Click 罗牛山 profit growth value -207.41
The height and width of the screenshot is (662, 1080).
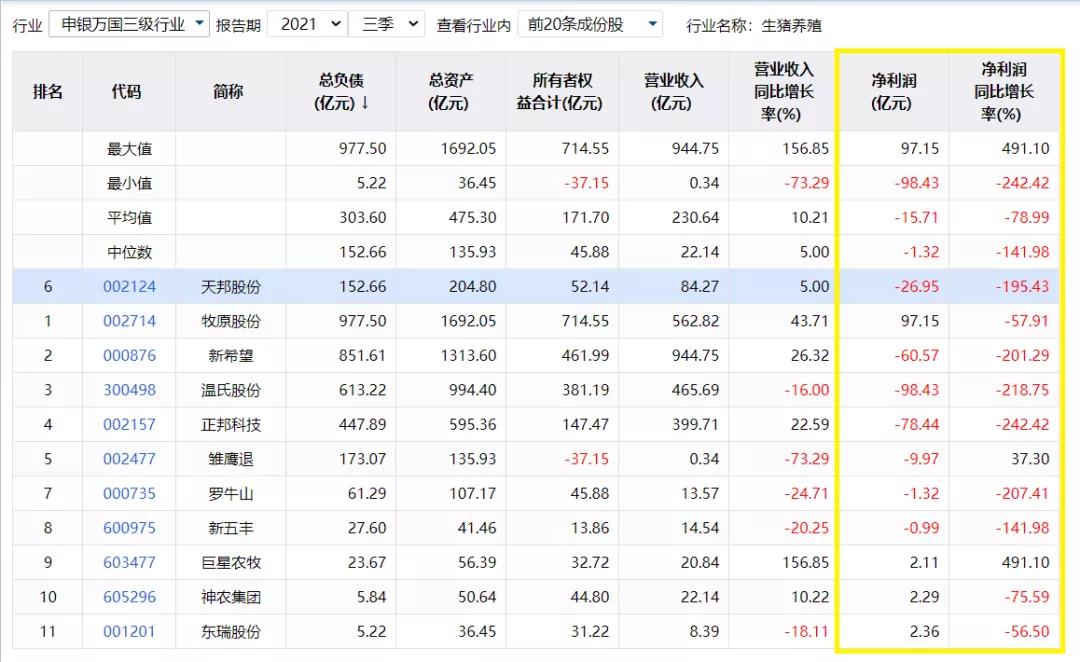[x=1022, y=493]
